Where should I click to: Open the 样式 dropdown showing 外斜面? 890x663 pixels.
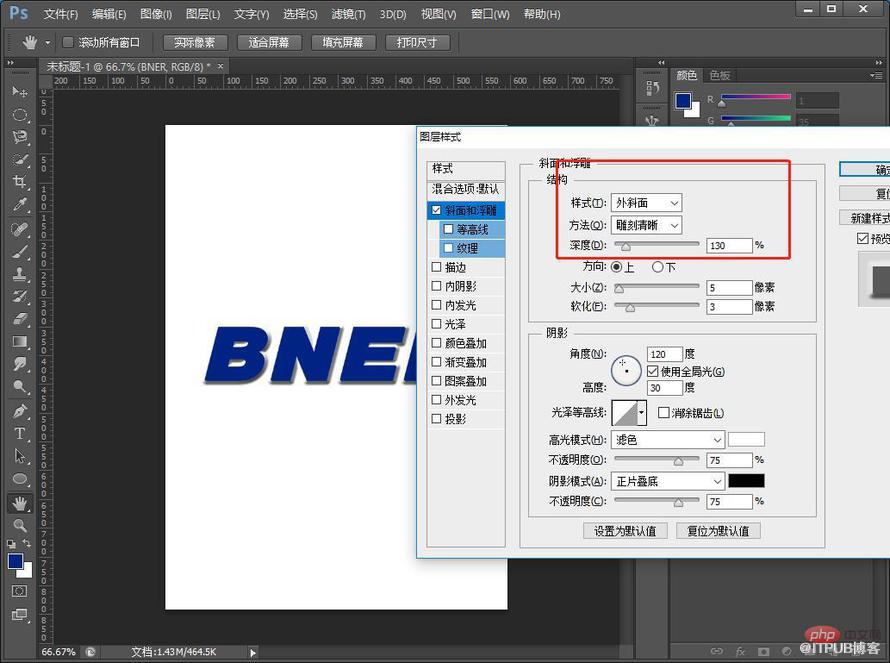tap(646, 203)
